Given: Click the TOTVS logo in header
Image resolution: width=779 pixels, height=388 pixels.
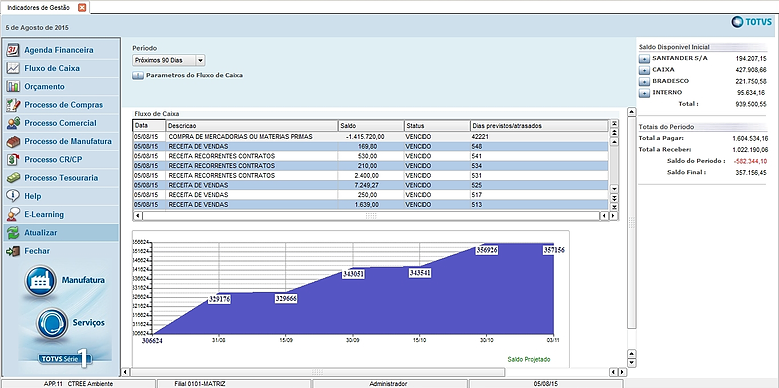Looking at the screenshot, I should click(x=752, y=22).
